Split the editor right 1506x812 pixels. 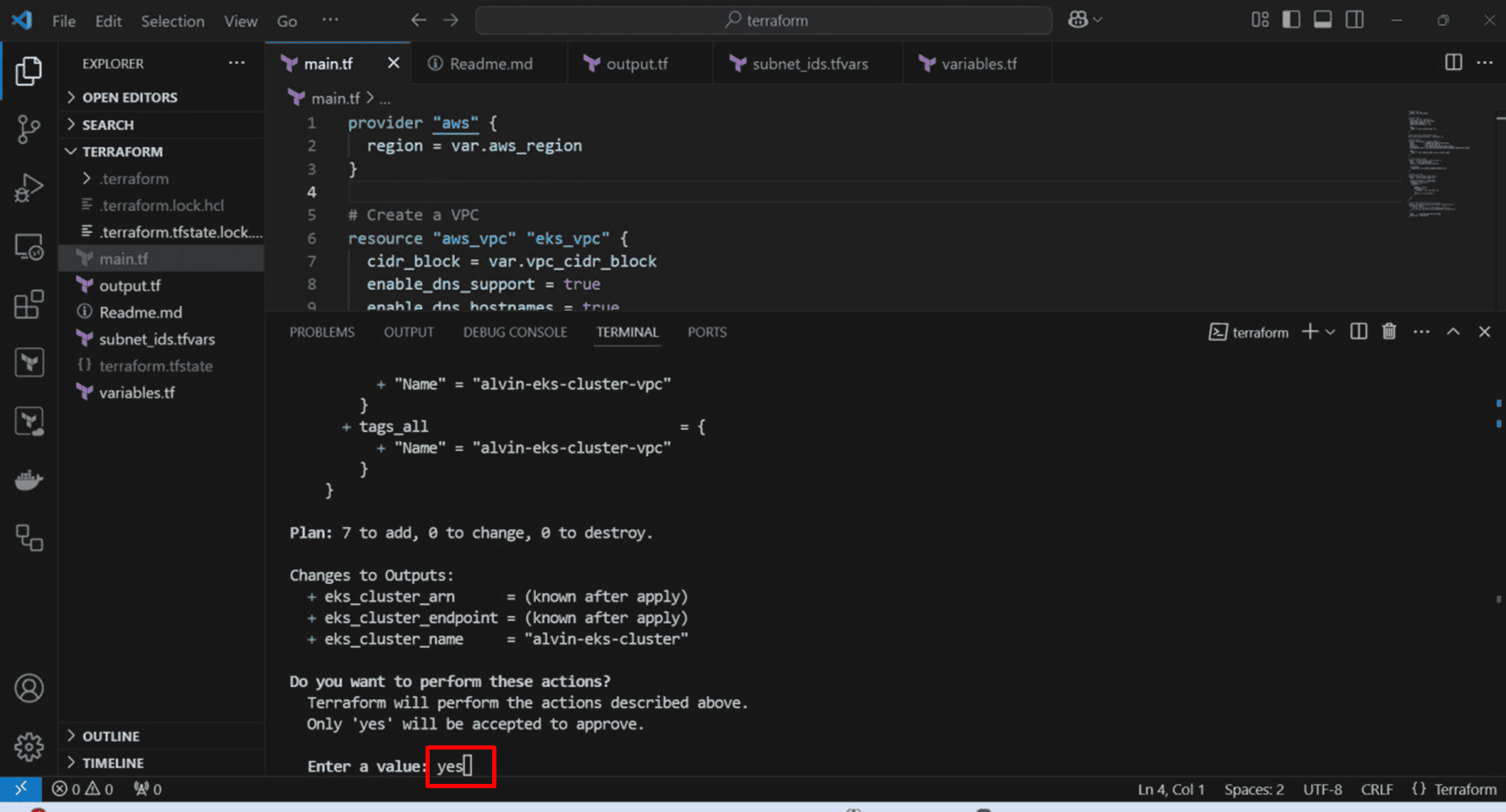(x=1453, y=62)
